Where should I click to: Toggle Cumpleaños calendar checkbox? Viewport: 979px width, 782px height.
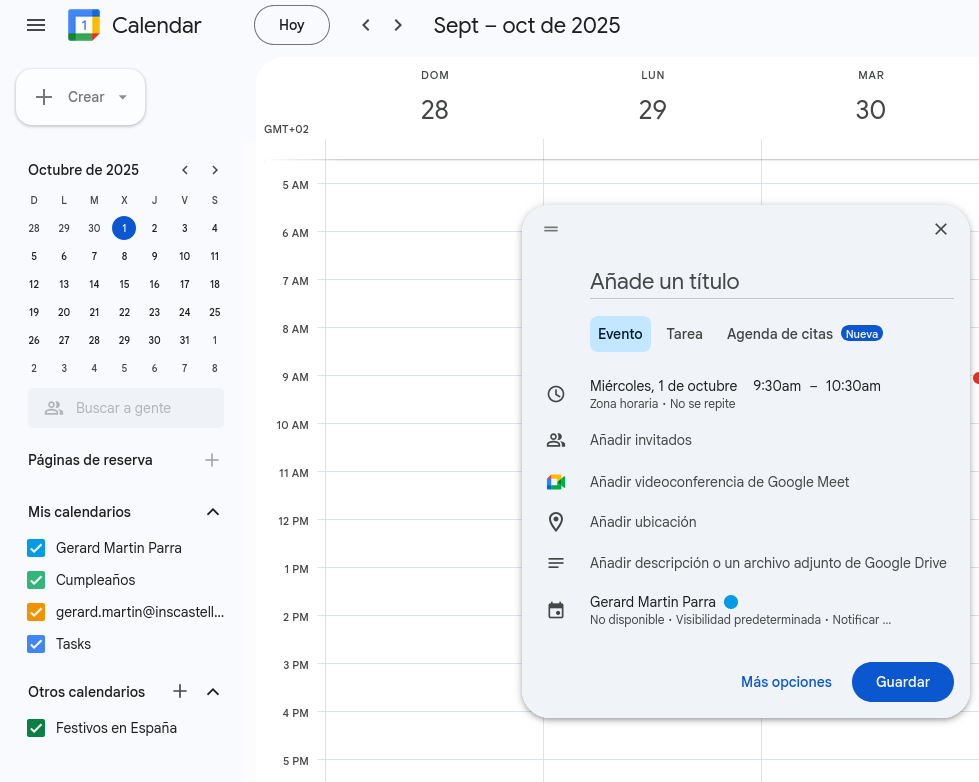[37, 580]
